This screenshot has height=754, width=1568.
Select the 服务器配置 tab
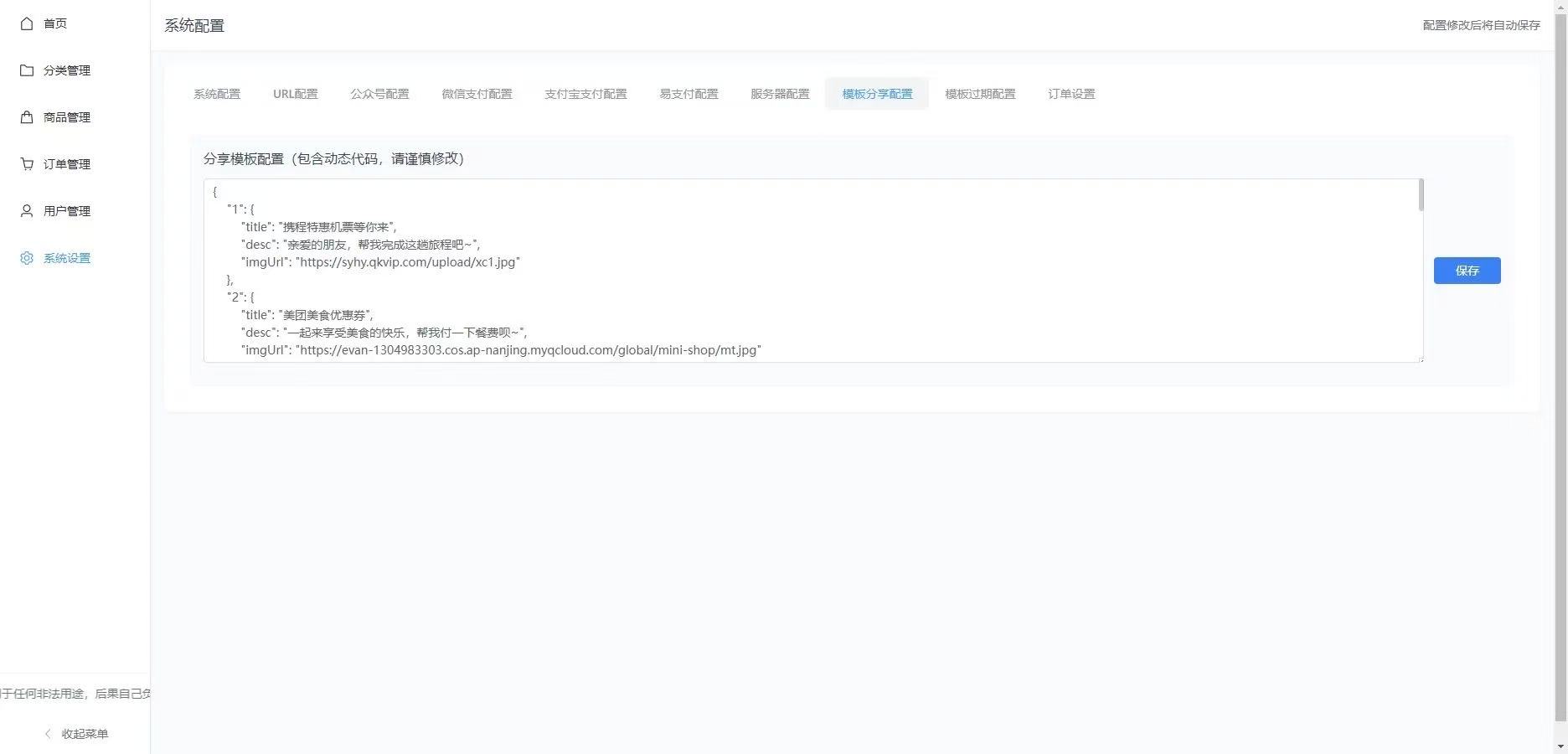(780, 94)
